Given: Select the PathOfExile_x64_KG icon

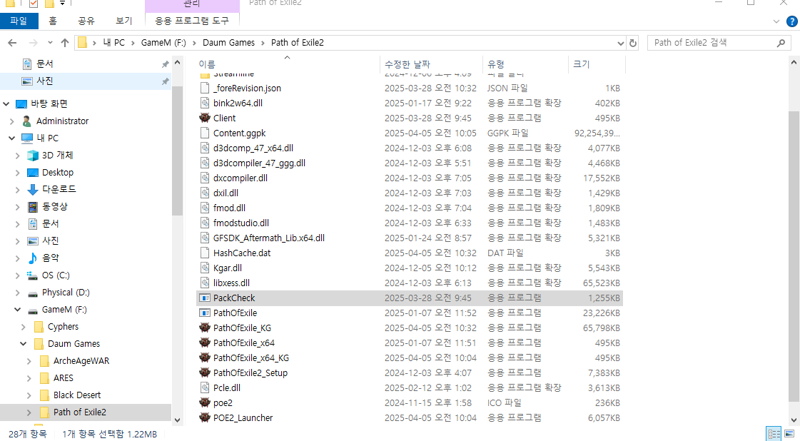Looking at the screenshot, I should tap(205, 358).
